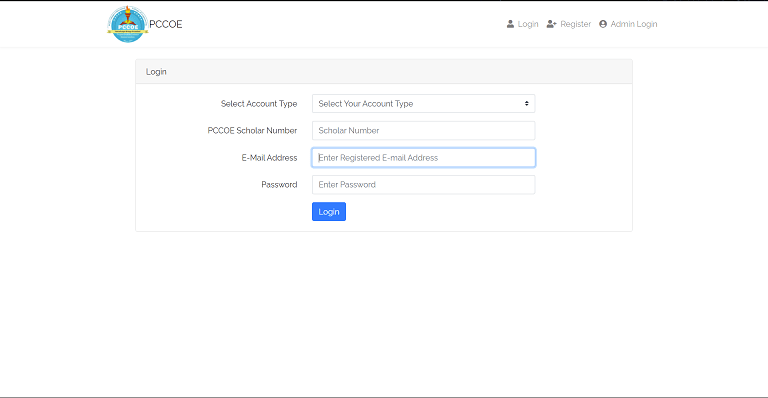Screen dimensions: 768x398
Task: Focus the Scholar Number input field
Action: [x=424, y=131]
